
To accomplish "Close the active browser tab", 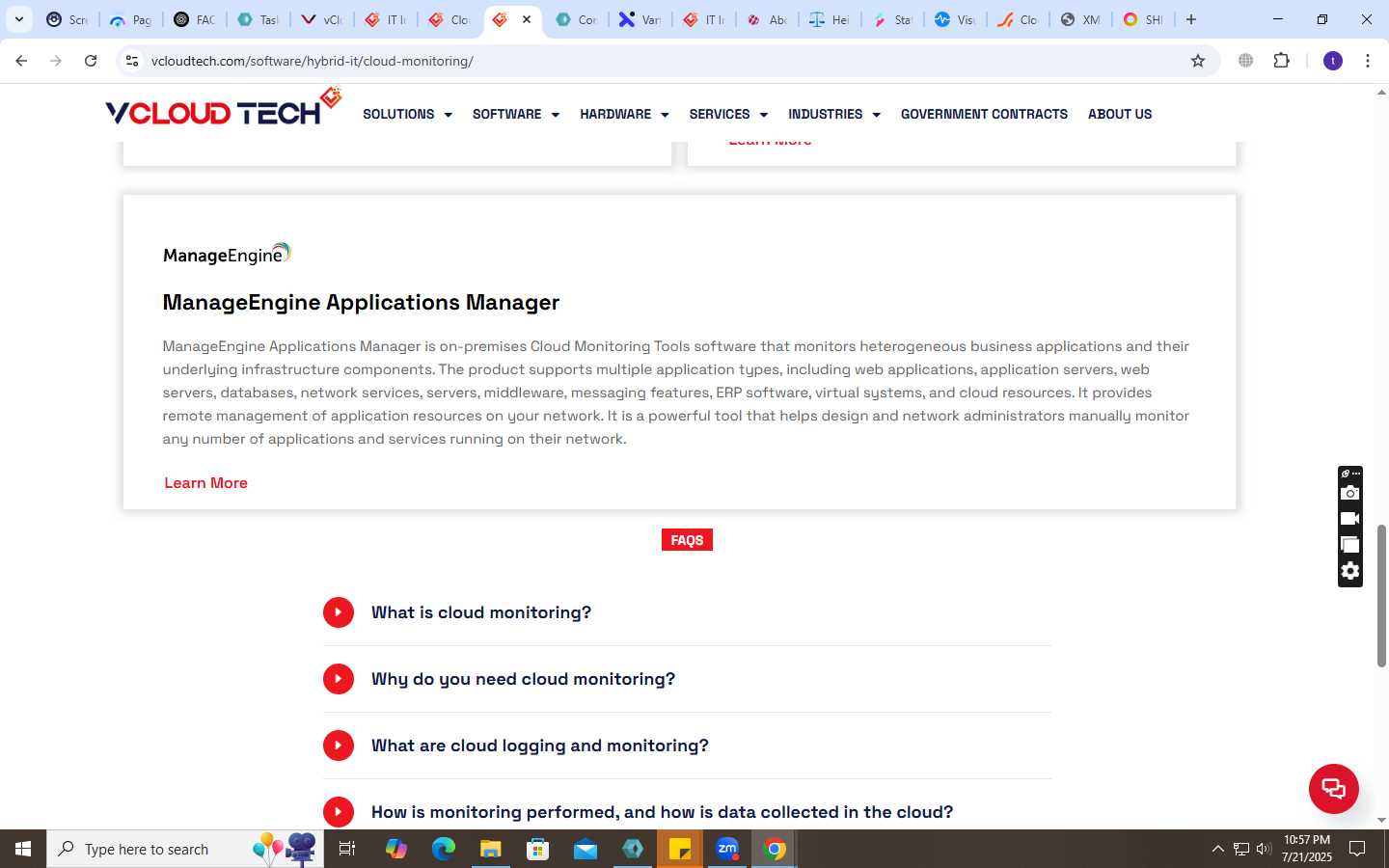I will 527,19.
